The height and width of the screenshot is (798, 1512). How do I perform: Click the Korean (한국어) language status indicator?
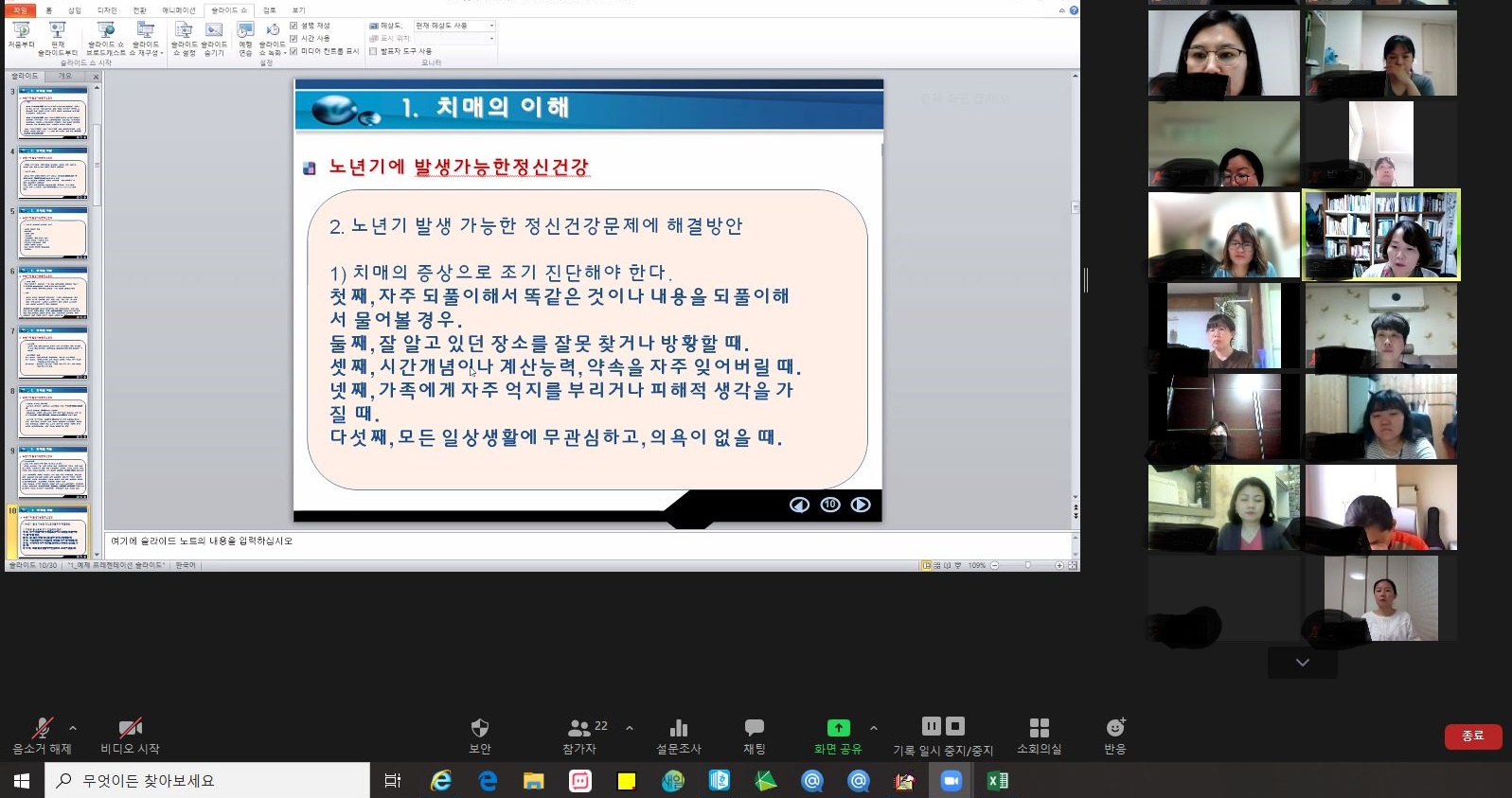[x=186, y=565]
